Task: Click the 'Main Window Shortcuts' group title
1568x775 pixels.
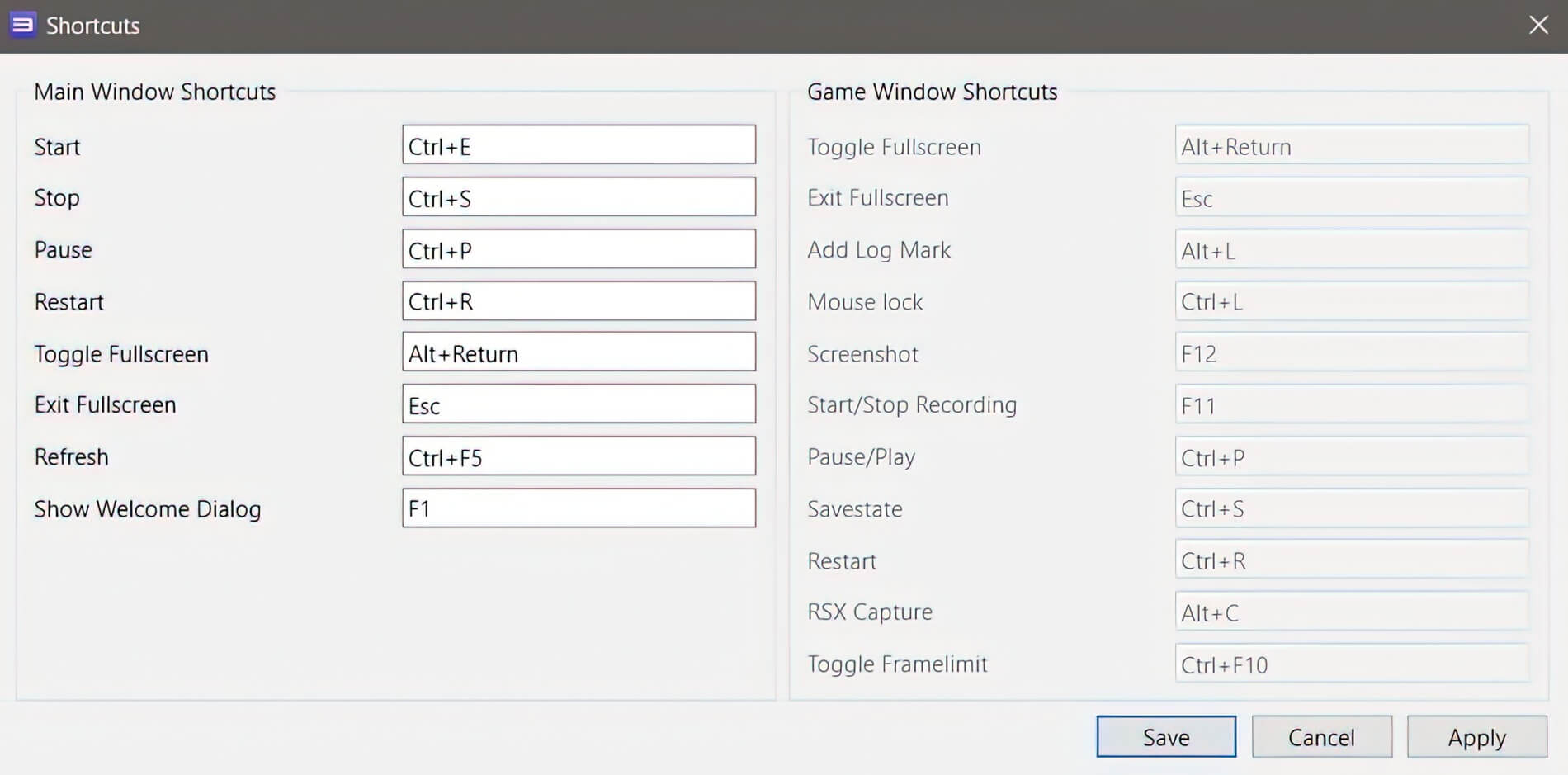Action: click(155, 92)
